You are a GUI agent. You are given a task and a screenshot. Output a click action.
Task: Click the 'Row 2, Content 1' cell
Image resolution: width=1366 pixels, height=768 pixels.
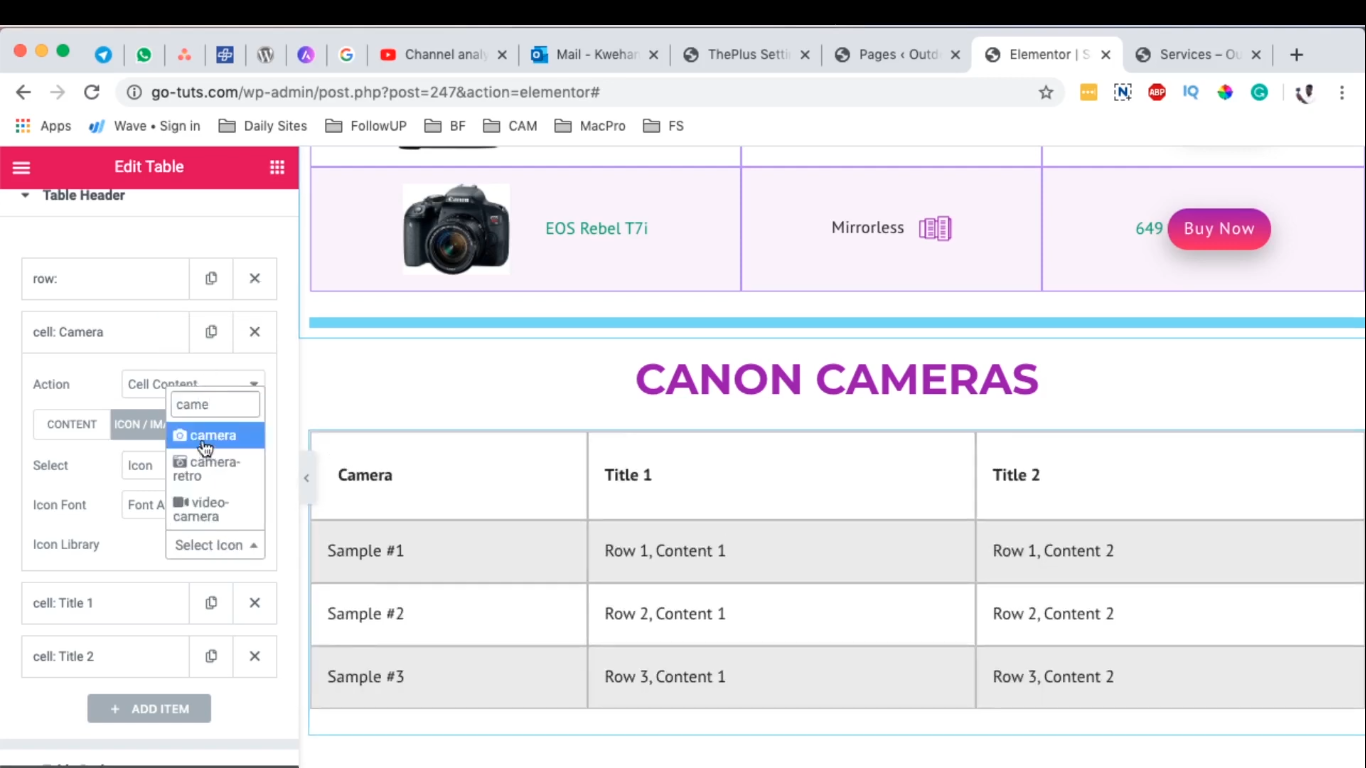point(782,614)
